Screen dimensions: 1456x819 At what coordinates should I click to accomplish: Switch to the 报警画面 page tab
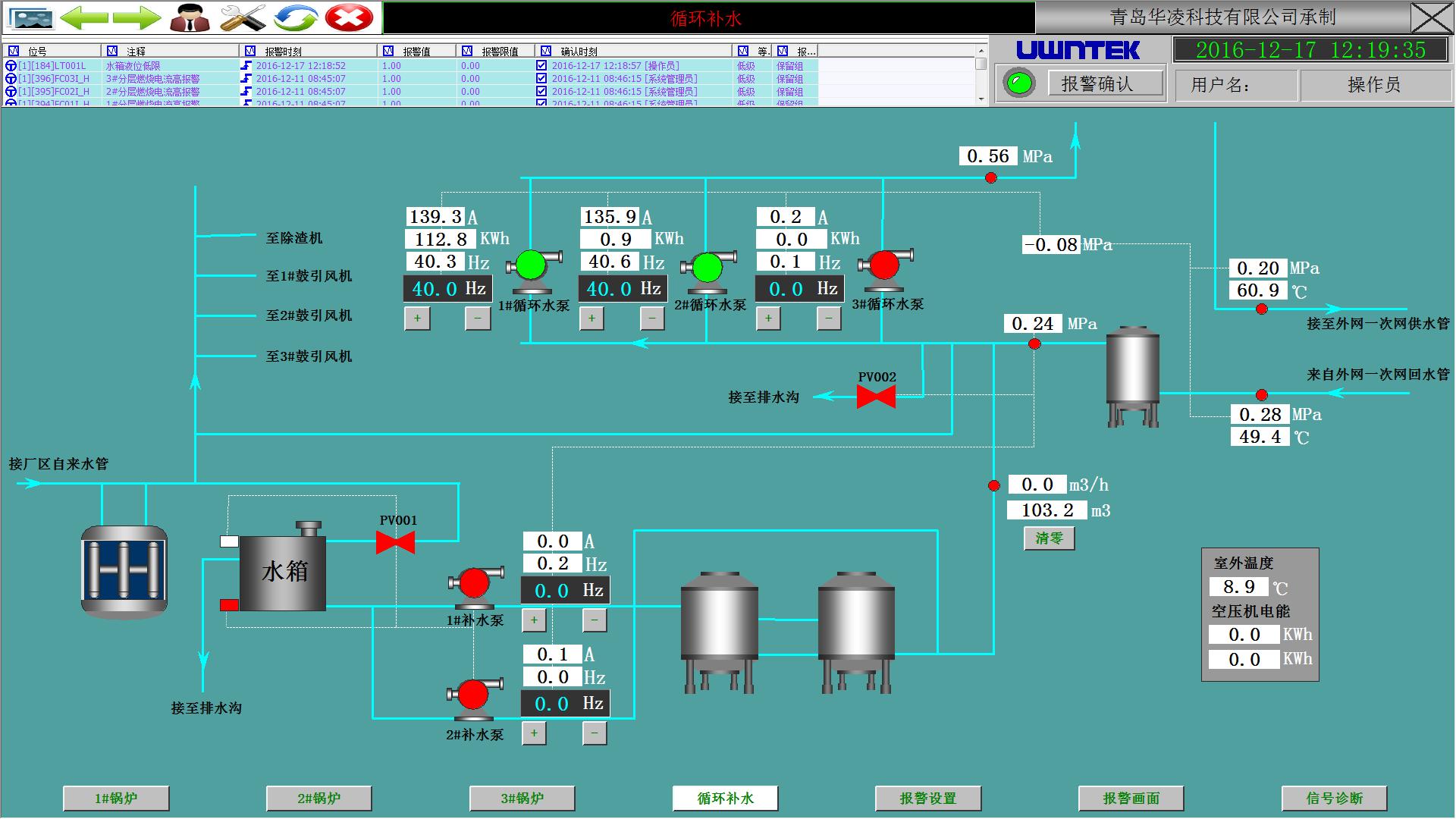pos(1131,798)
